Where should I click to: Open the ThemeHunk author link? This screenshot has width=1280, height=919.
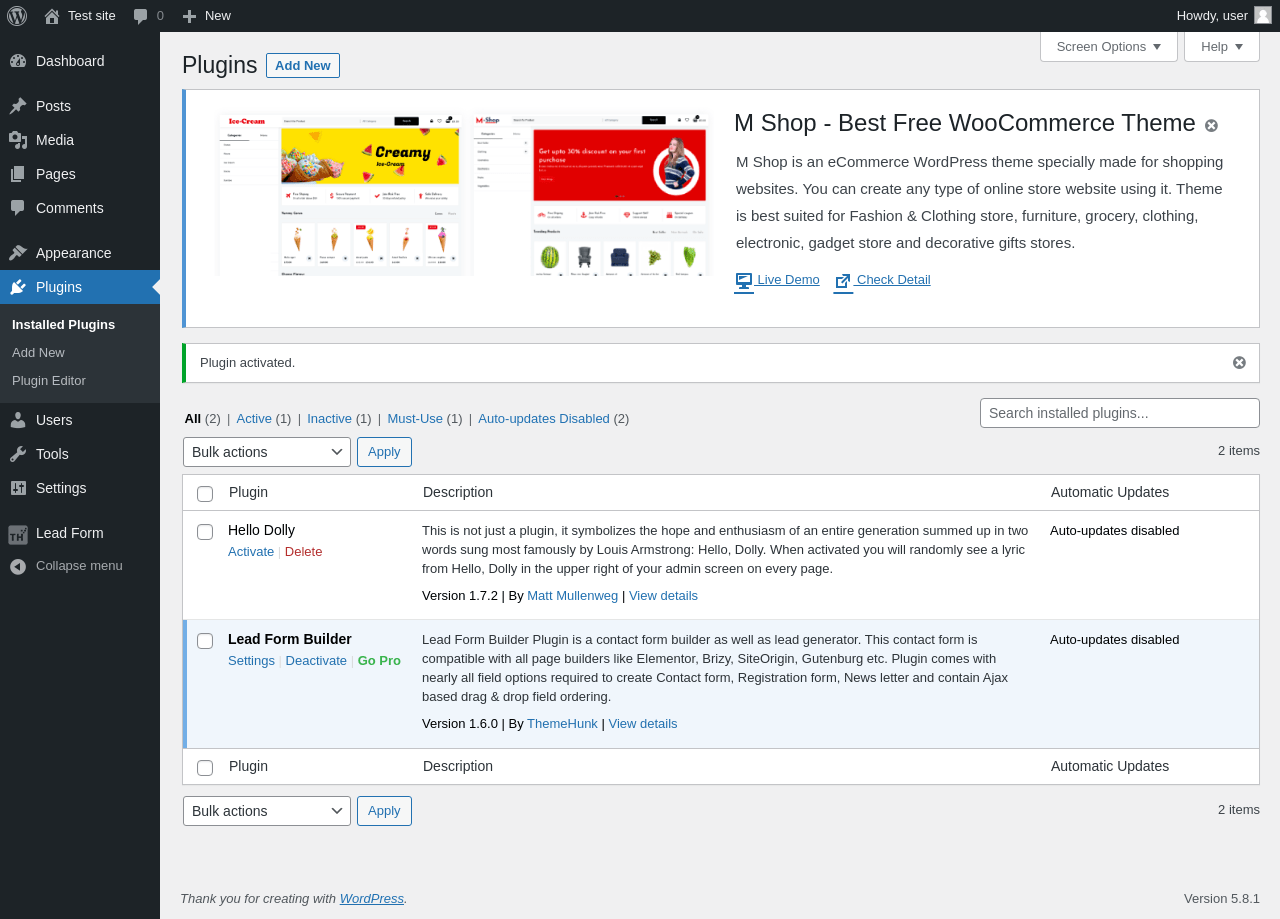(x=562, y=724)
